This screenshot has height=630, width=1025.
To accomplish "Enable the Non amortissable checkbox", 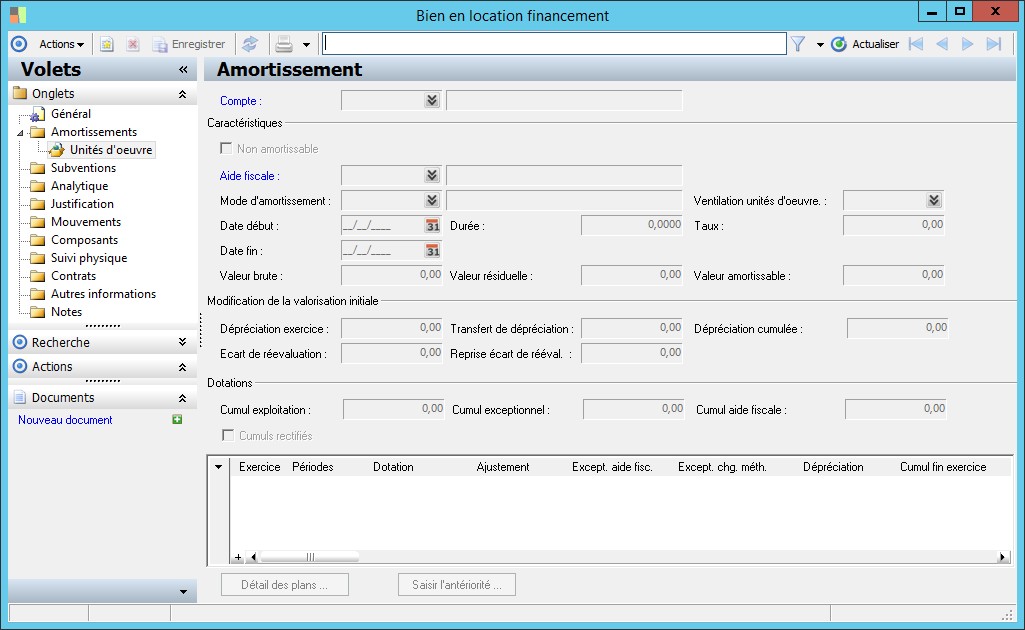I will 226,149.
